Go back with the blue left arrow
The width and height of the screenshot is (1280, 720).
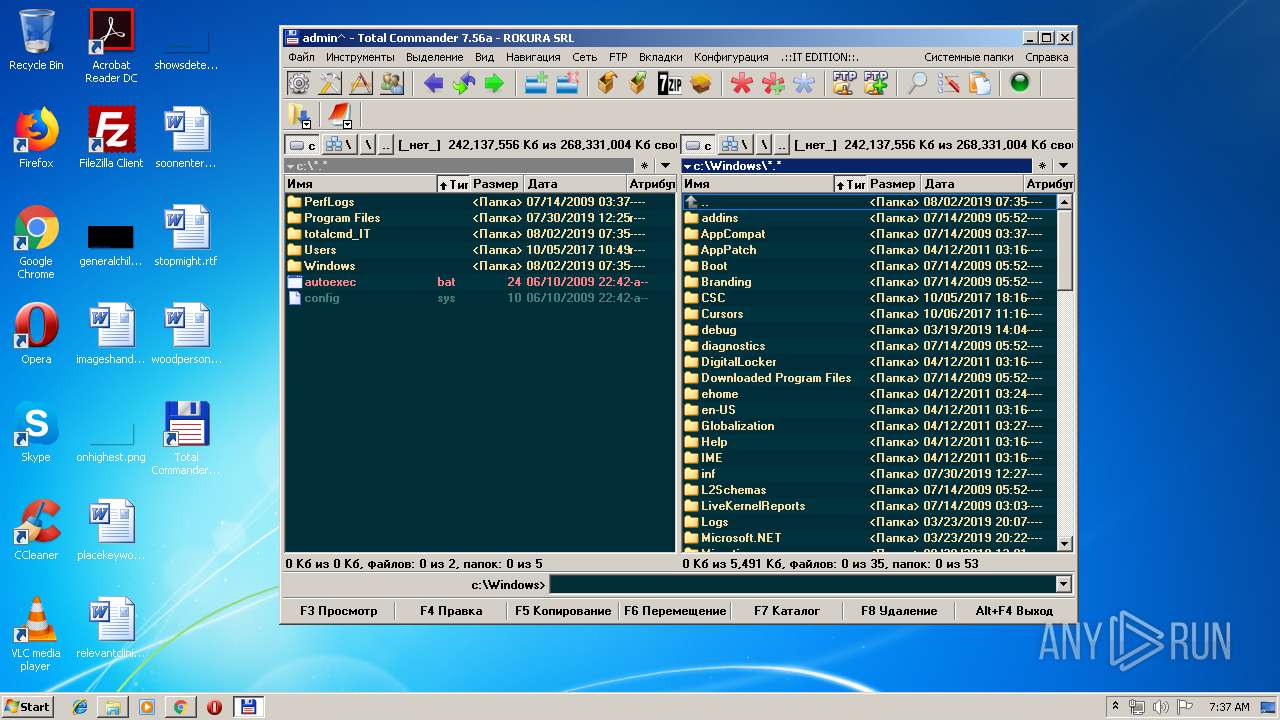pos(433,83)
